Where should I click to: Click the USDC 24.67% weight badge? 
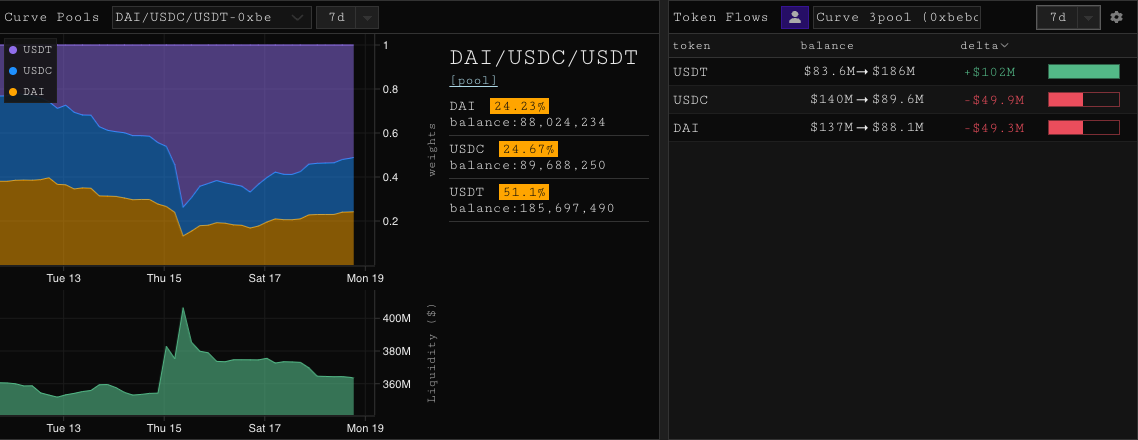click(x=528, y=149)
